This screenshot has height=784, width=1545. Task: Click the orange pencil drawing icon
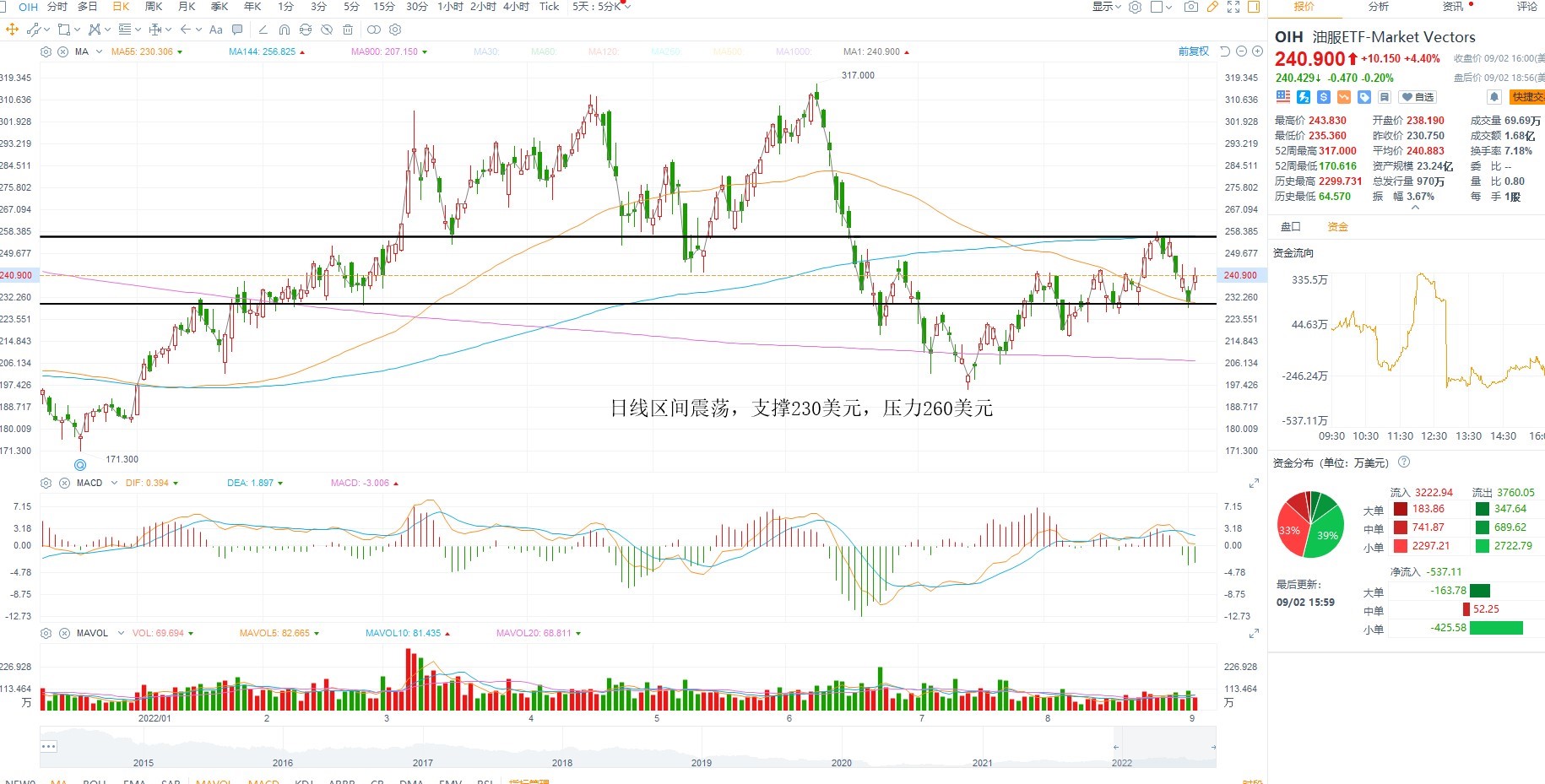[1212, 7]
